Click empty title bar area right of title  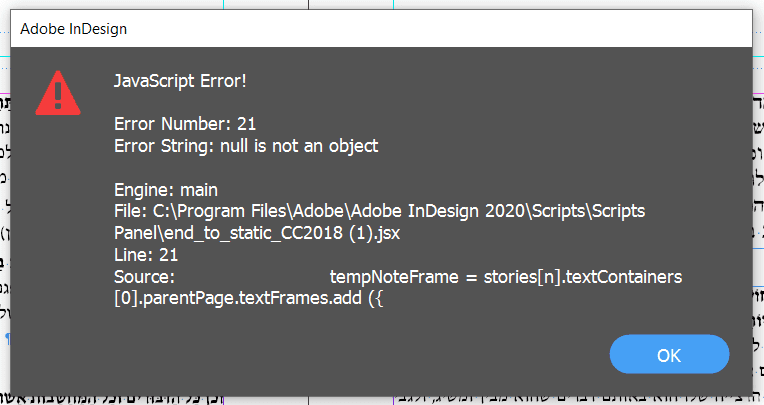[x=450, y=28]
